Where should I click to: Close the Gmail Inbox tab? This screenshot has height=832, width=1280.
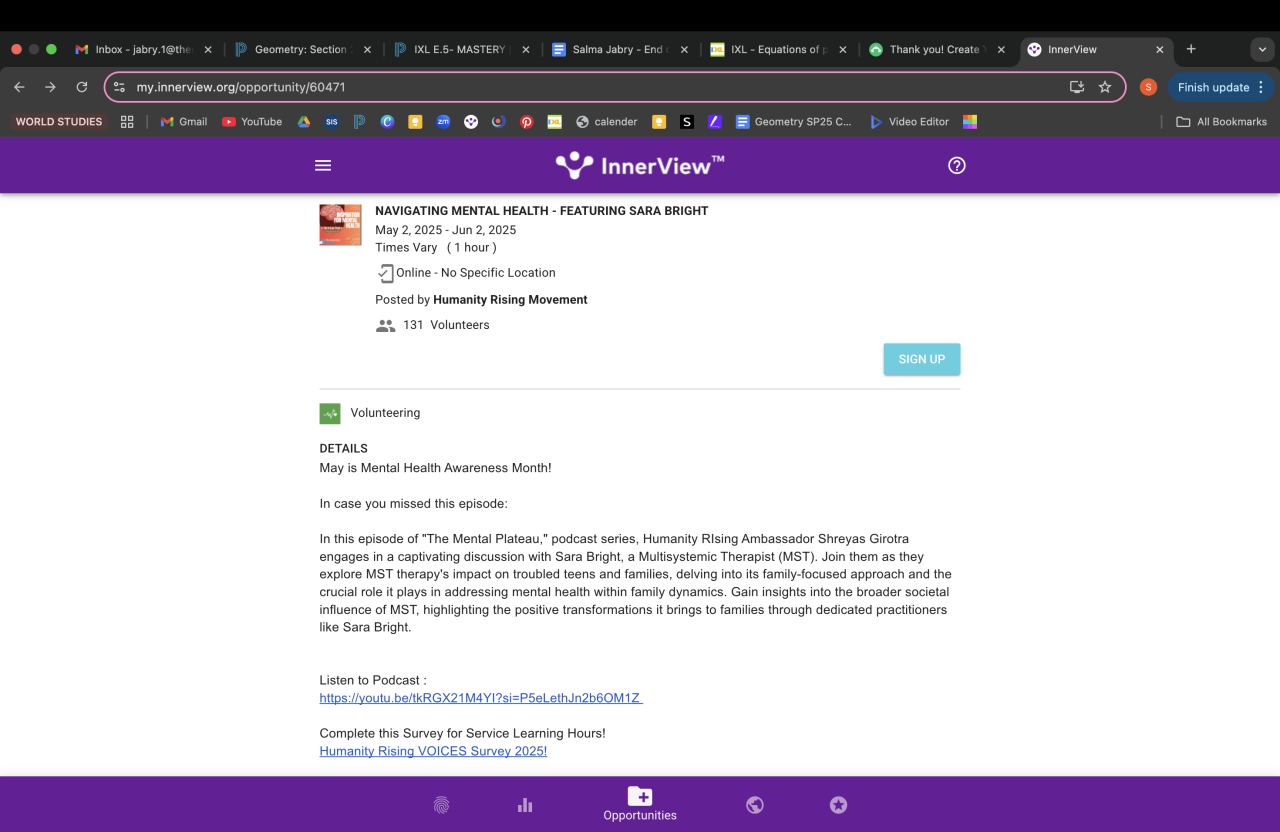tap(208, 49)
